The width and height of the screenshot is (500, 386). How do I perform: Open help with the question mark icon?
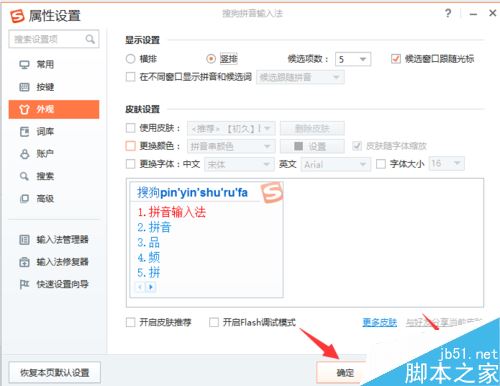448,13
